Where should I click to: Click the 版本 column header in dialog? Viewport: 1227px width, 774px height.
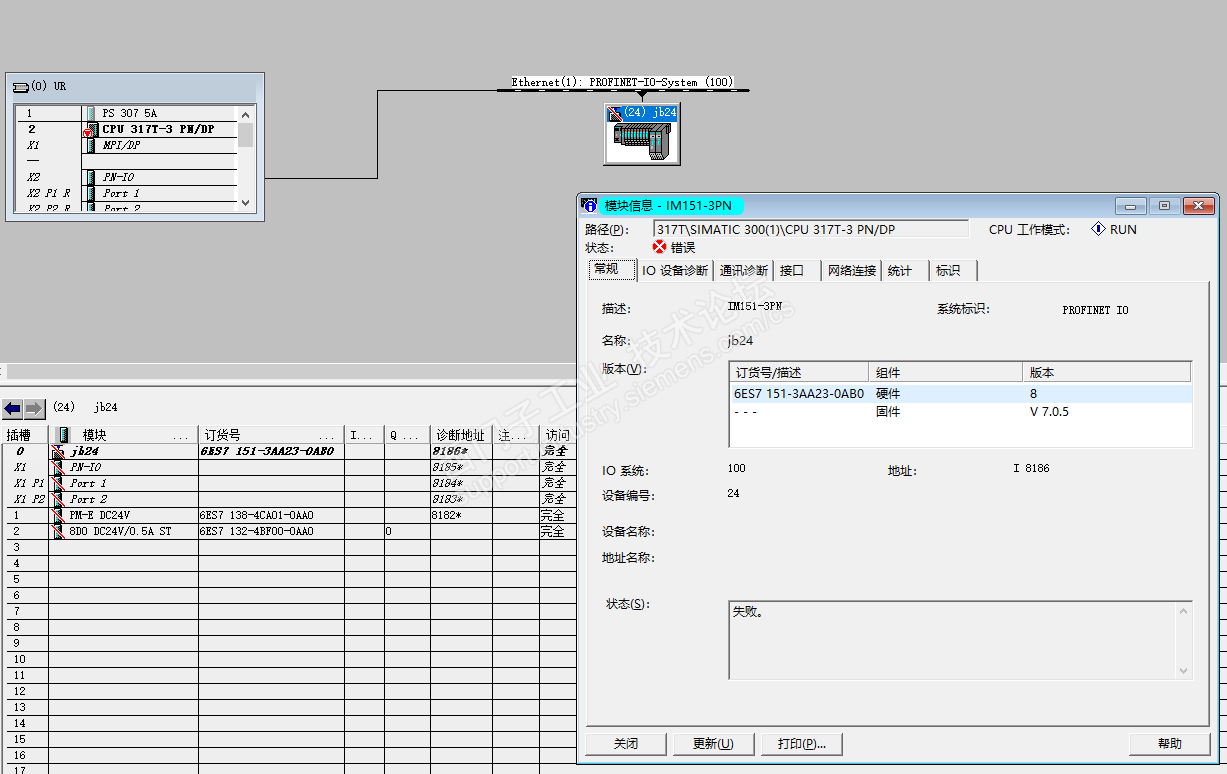[1107, 372]
